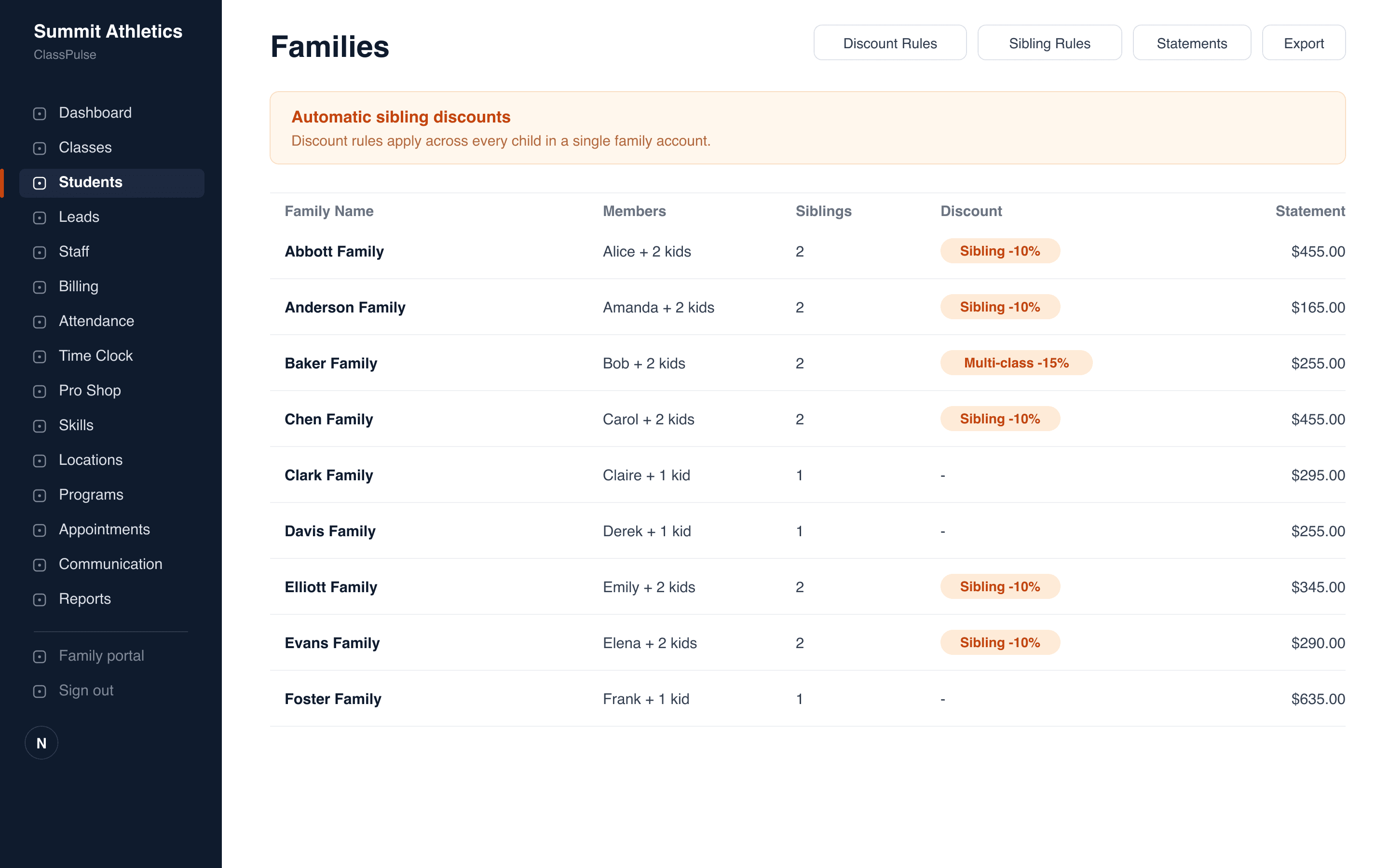Click Foster Family's $635.00 statement

coord(1318,699)
